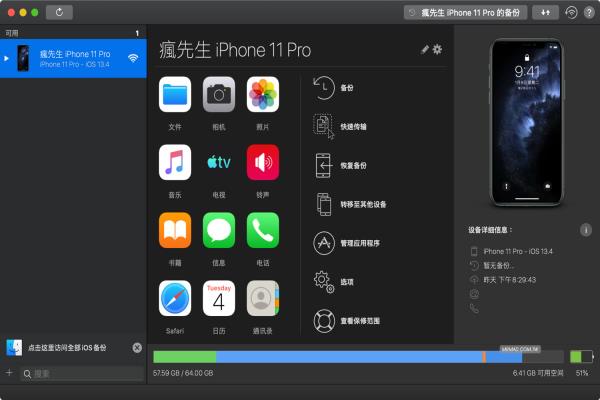
Task: Click the Wi-Fi connection toolbar icon
Action: pyautogui.click(x=571, y=13)
